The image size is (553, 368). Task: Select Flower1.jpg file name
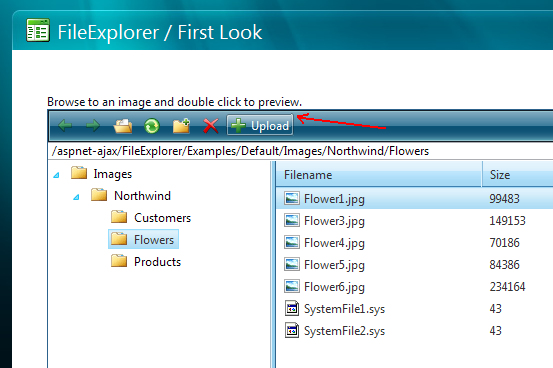pos(334,199)
